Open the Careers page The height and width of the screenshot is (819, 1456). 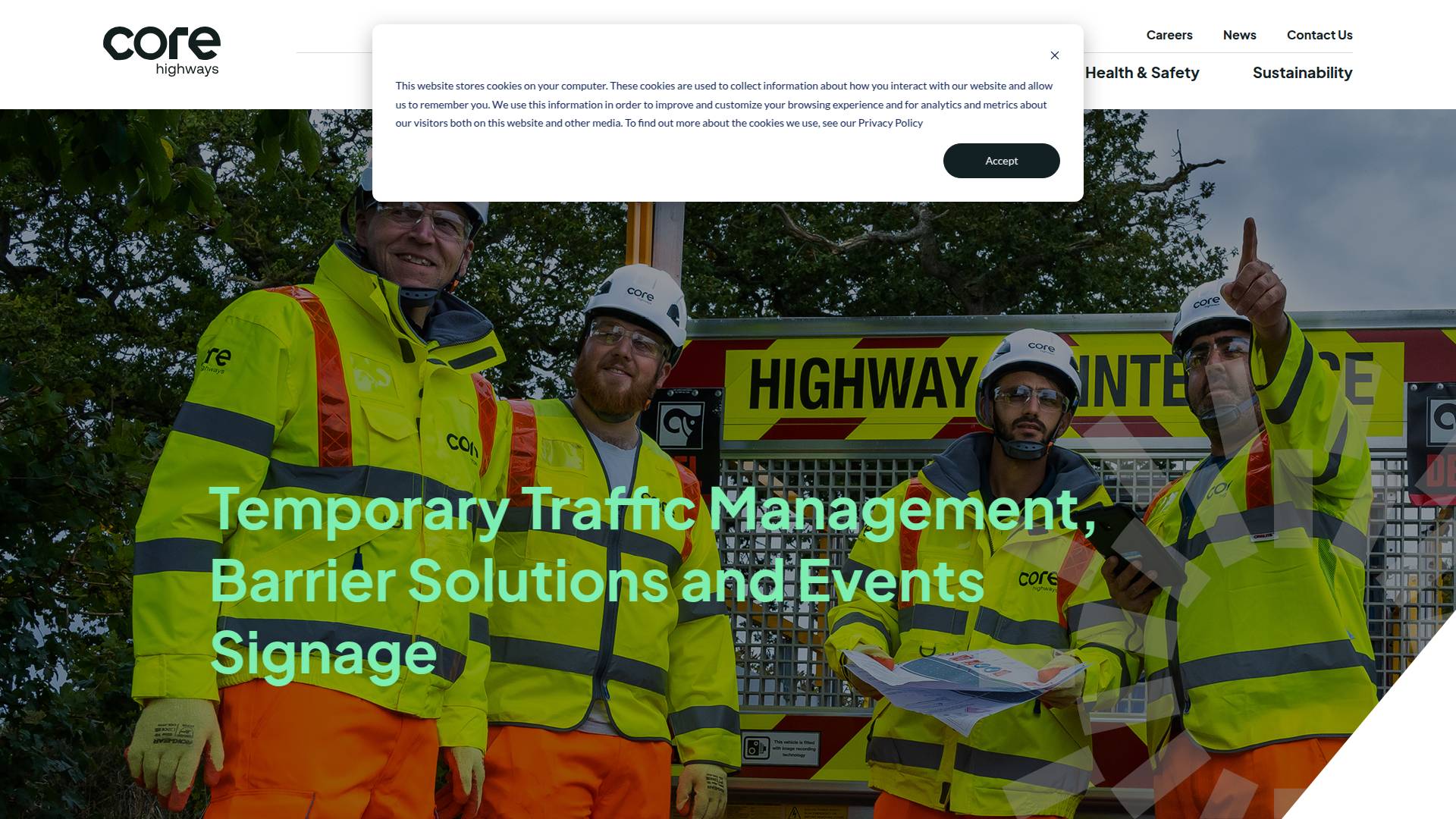click(x=1169, y=35)
